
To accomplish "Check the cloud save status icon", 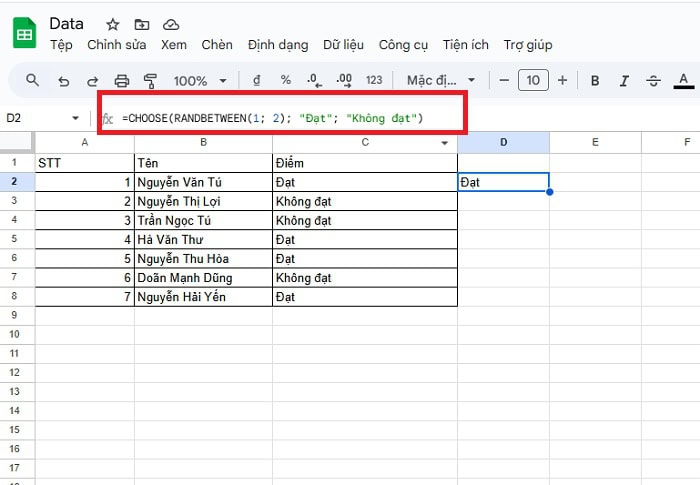I will pyautogui.click(x=171, y=24).
